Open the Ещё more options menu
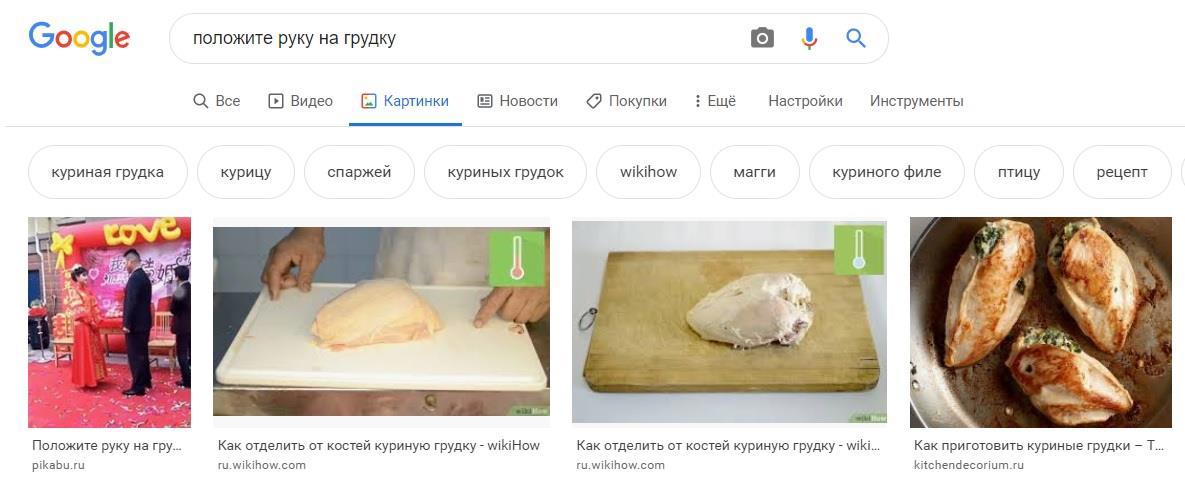This screenshot has height=495, width=1185. coord(714,101)
